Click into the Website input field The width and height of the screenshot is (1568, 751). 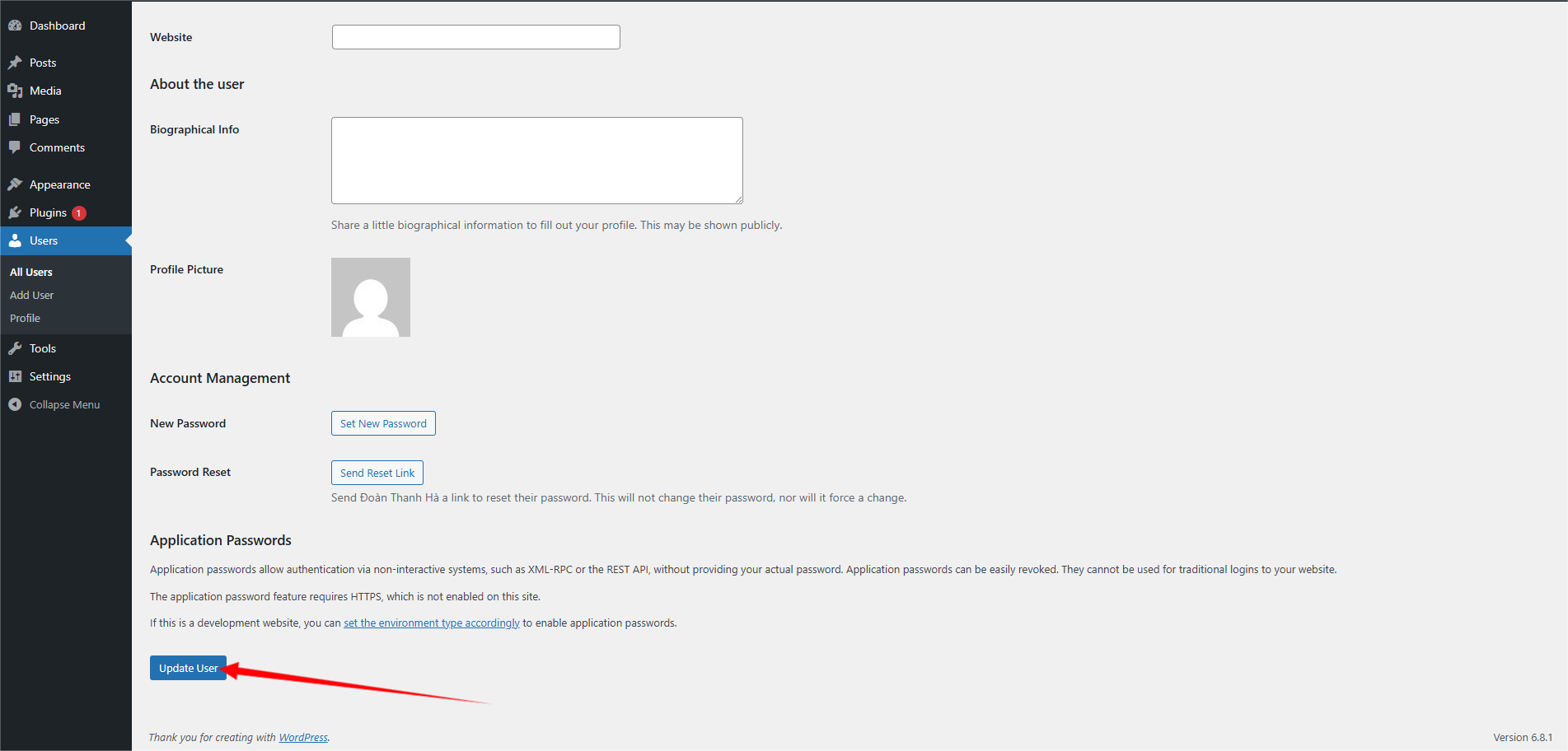[475, 37]
